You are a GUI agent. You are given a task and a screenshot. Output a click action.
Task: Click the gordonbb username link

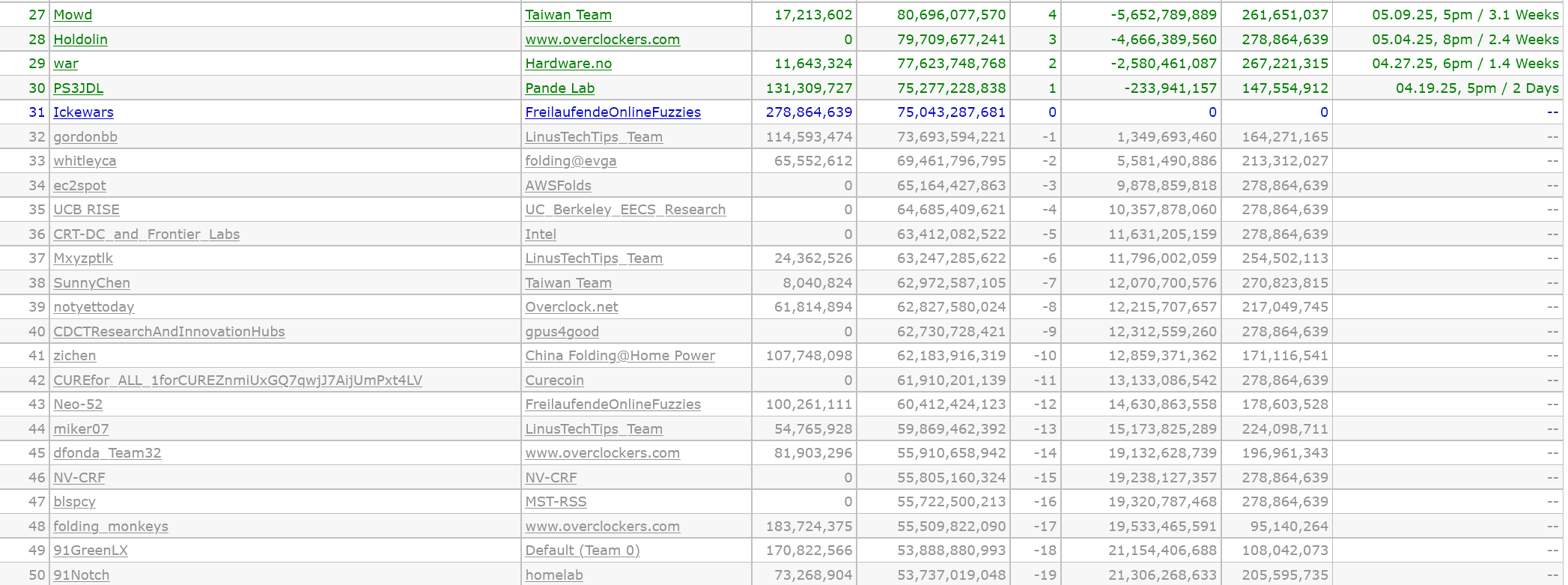[85, 137]
